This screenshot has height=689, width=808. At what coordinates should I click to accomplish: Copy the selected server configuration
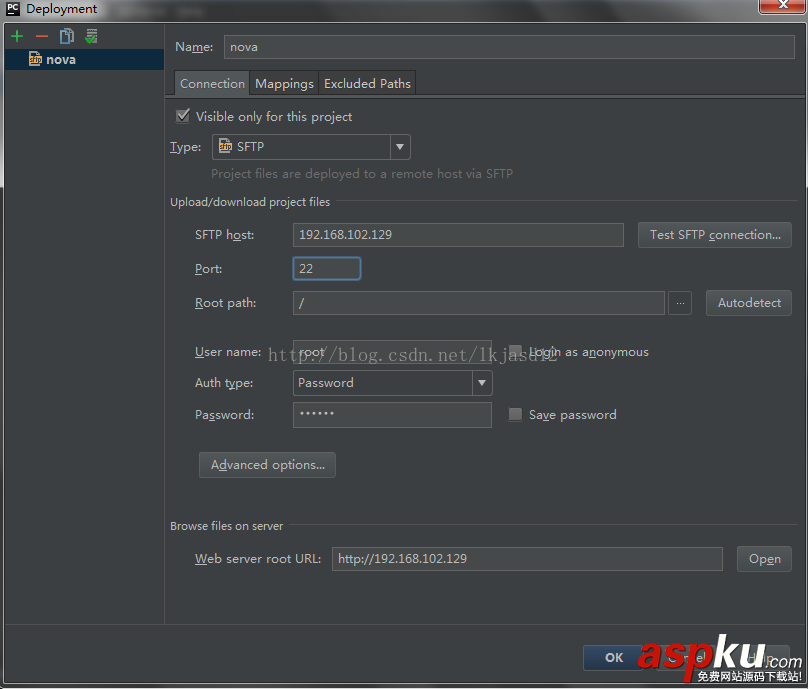(x=66, y=37)
